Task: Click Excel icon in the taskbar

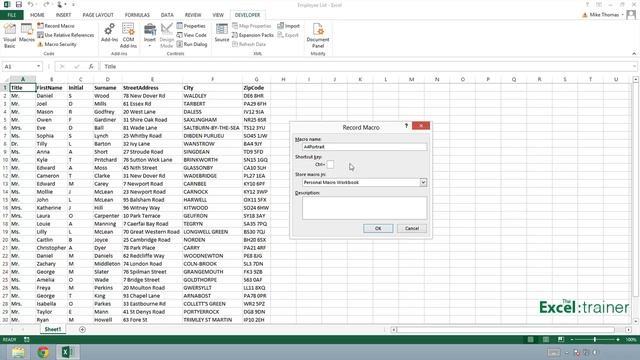Action: 67,352
